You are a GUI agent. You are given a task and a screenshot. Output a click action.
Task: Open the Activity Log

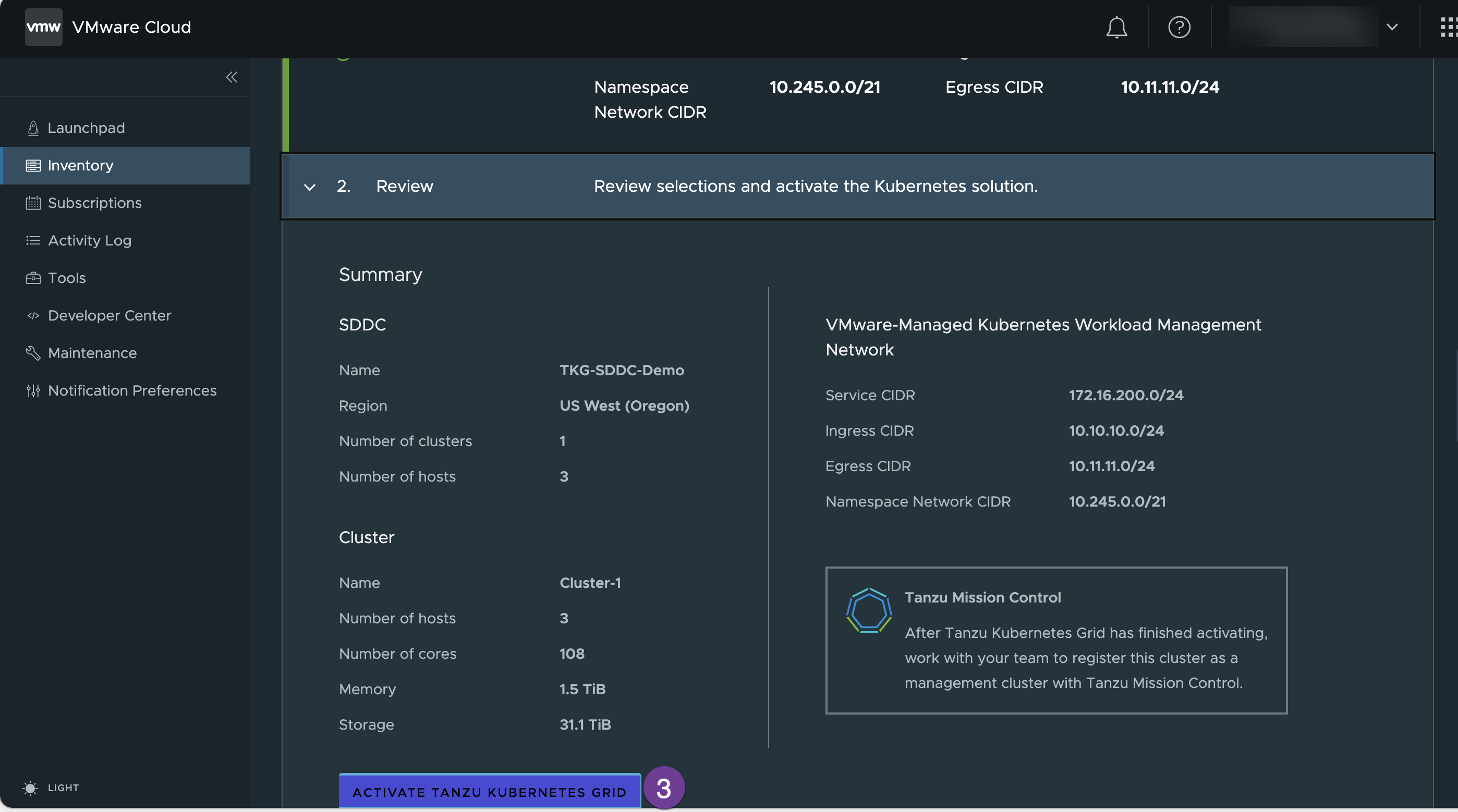coord(126,240)
